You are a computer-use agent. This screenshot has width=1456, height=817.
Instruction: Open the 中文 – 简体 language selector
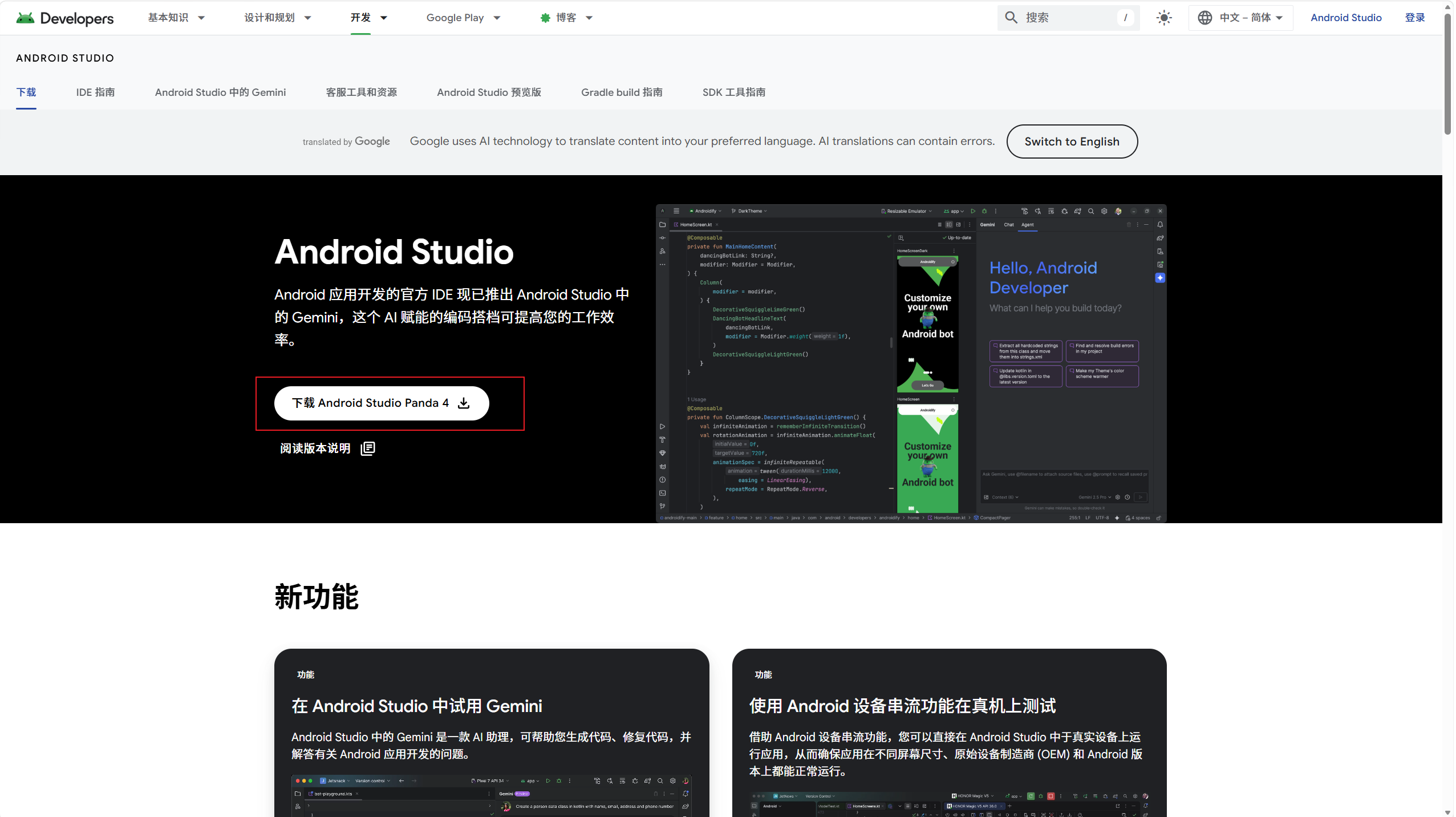pyautogui.click(x=1240, y=18)
